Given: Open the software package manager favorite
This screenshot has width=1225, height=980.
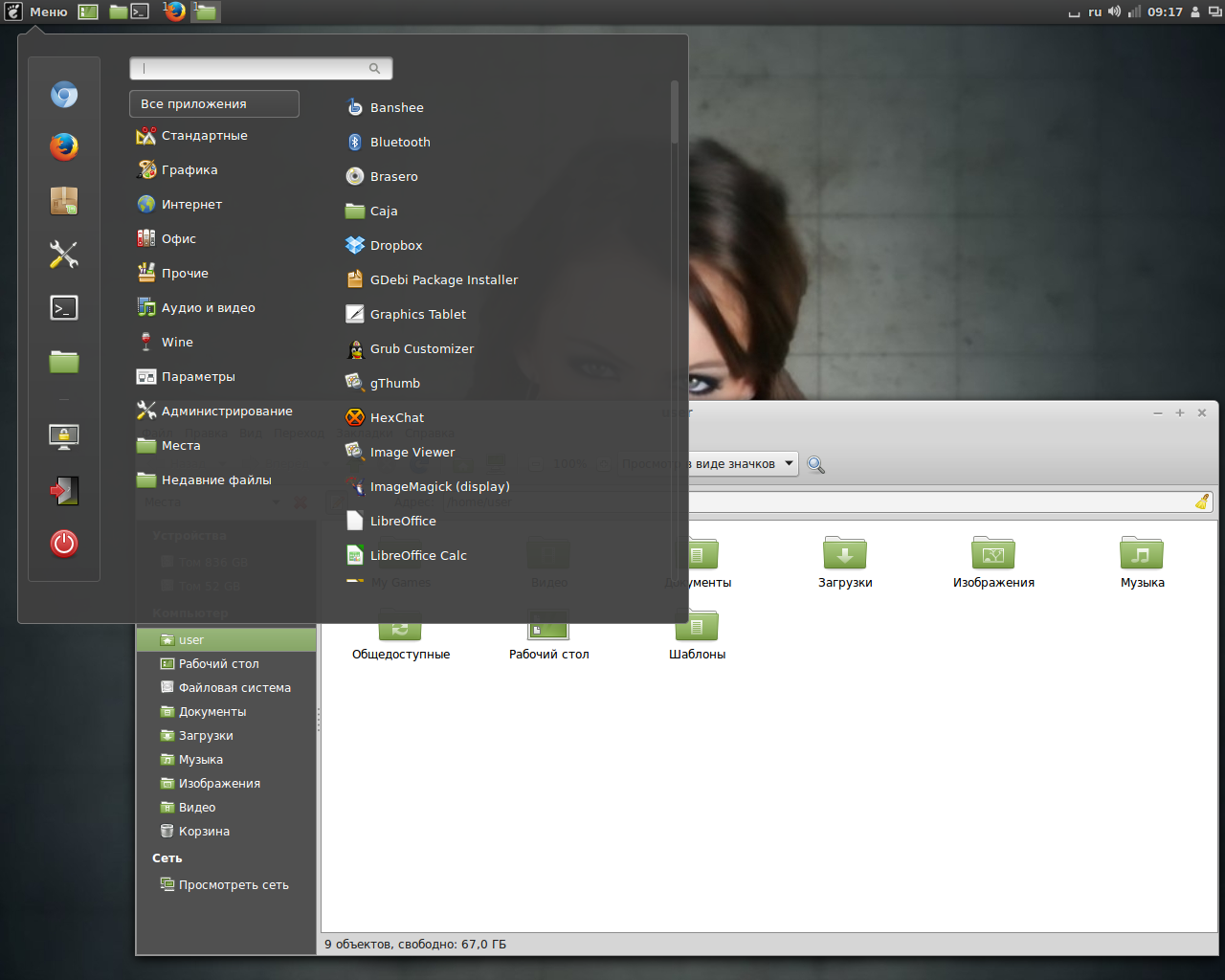Looking at the screenshot, I should 64,201.
